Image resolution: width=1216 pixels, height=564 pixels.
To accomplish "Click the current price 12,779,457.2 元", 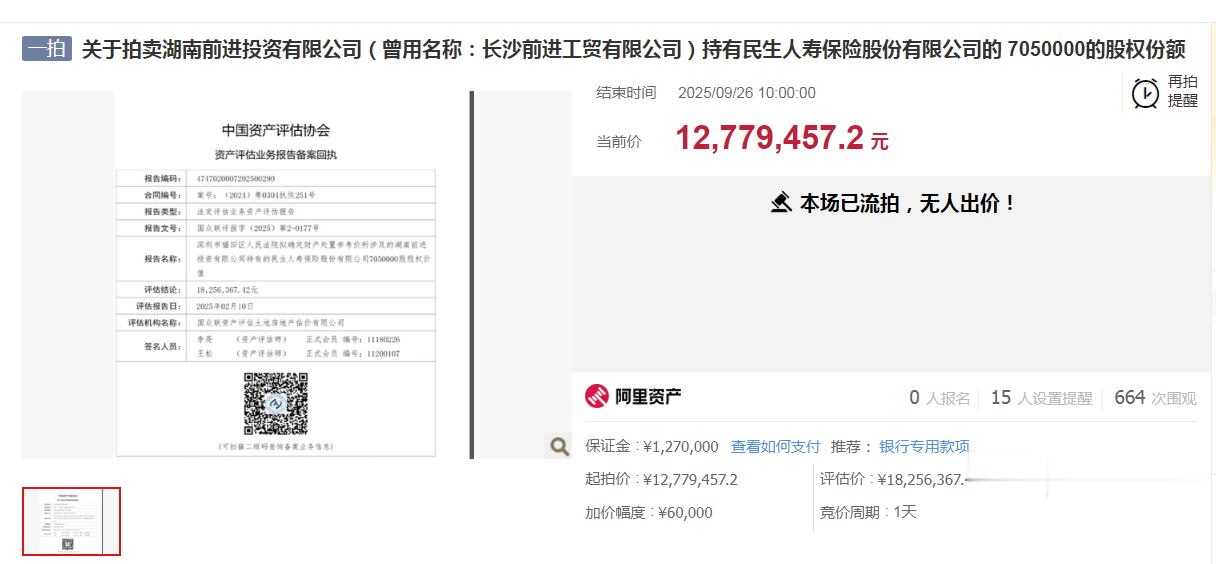I will tap(782, 138).
